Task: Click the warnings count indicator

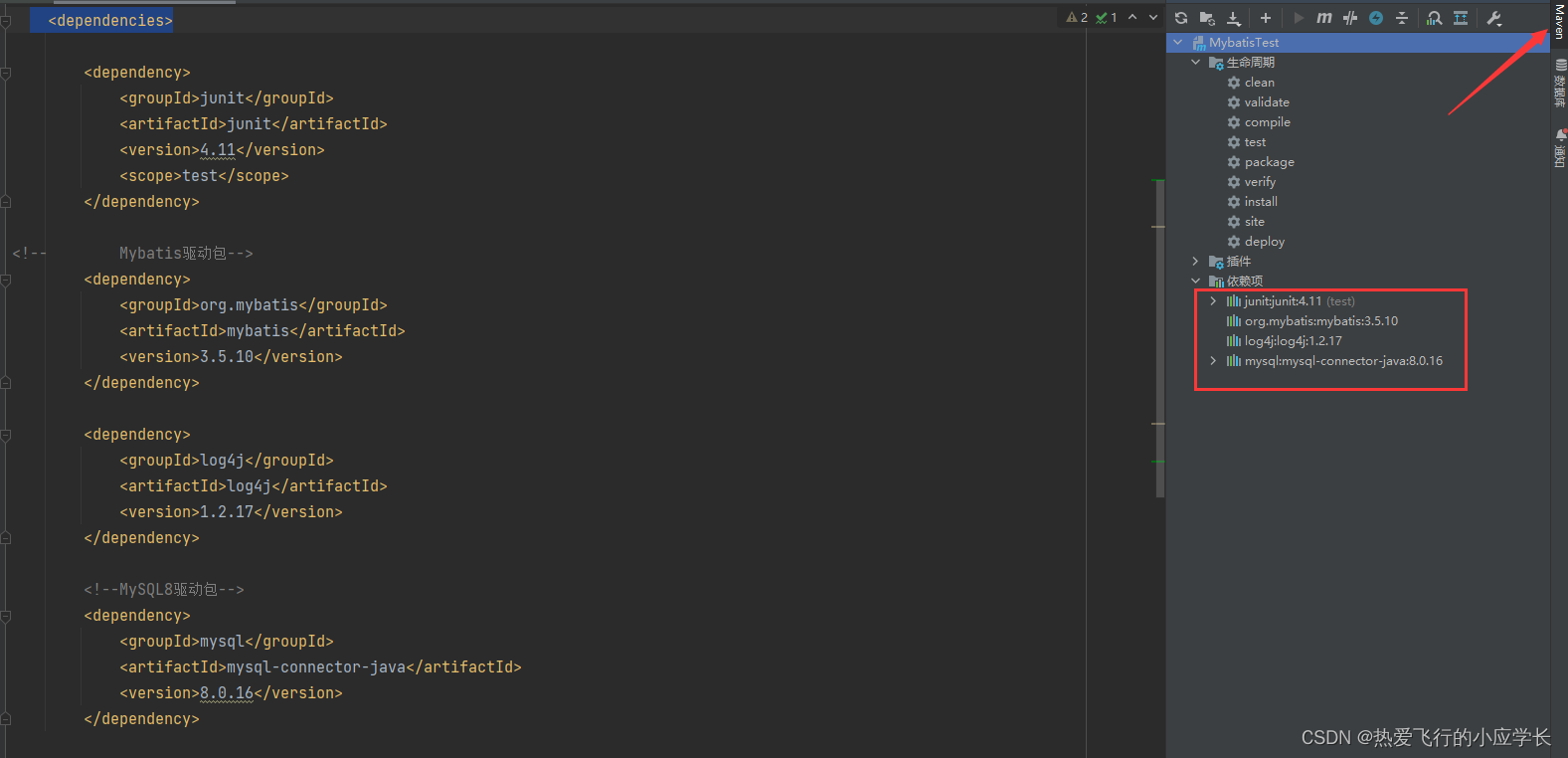Action: pos(1077,18)
